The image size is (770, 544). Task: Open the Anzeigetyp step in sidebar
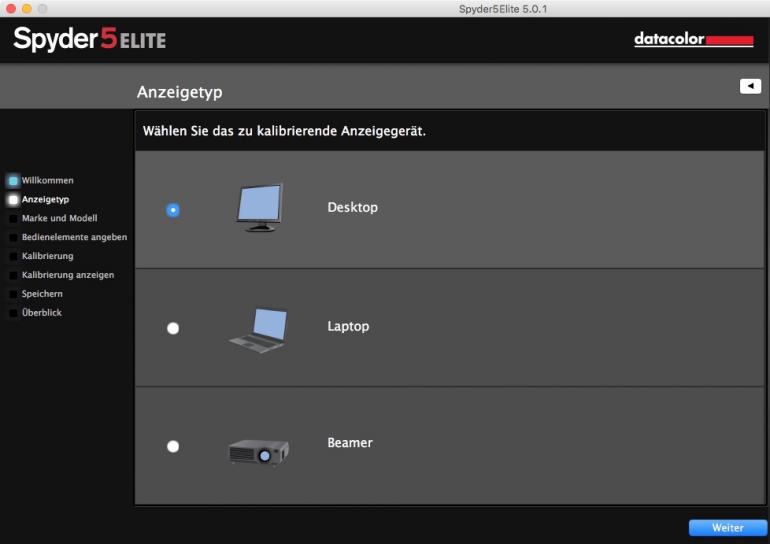click(45, 199)
